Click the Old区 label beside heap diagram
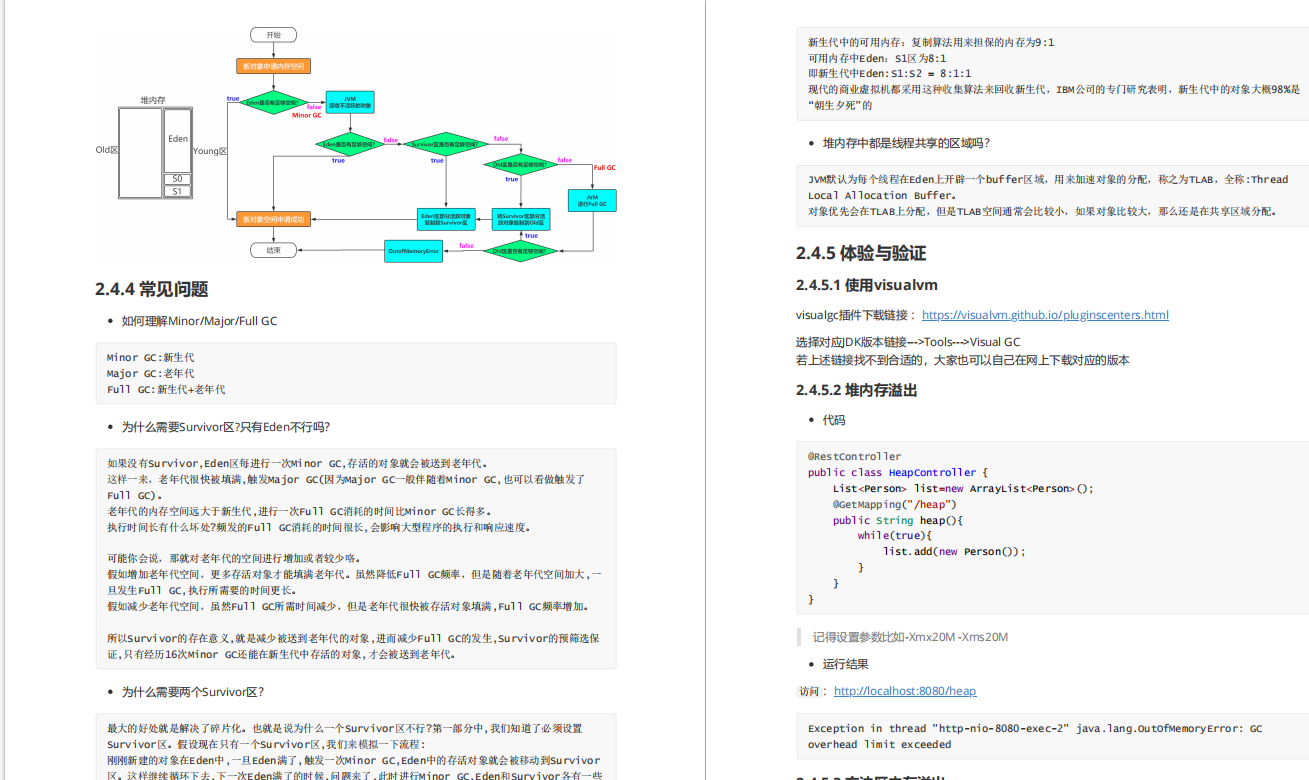This screenshot has width=1309, height=780. click(x=107, y=150)
